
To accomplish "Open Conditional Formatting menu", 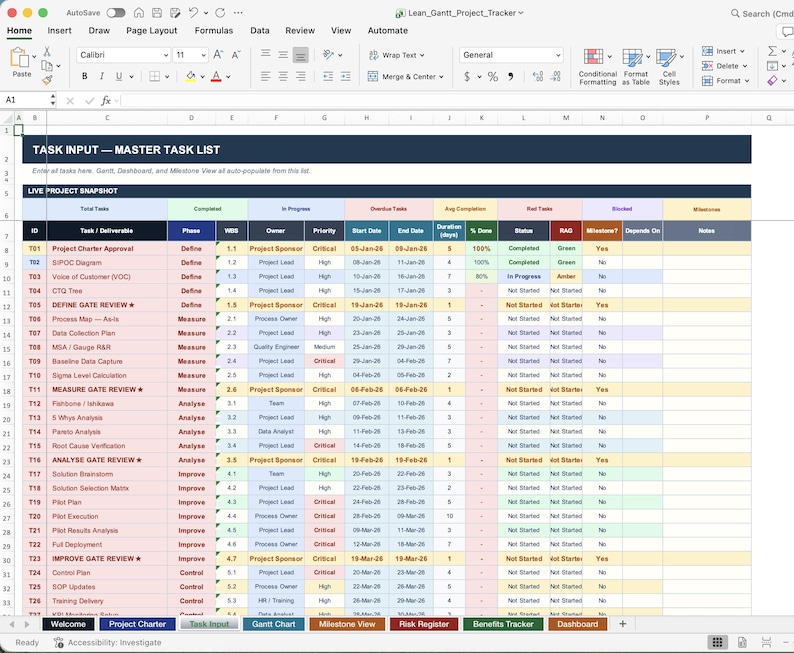I will (x=598, y=67).
